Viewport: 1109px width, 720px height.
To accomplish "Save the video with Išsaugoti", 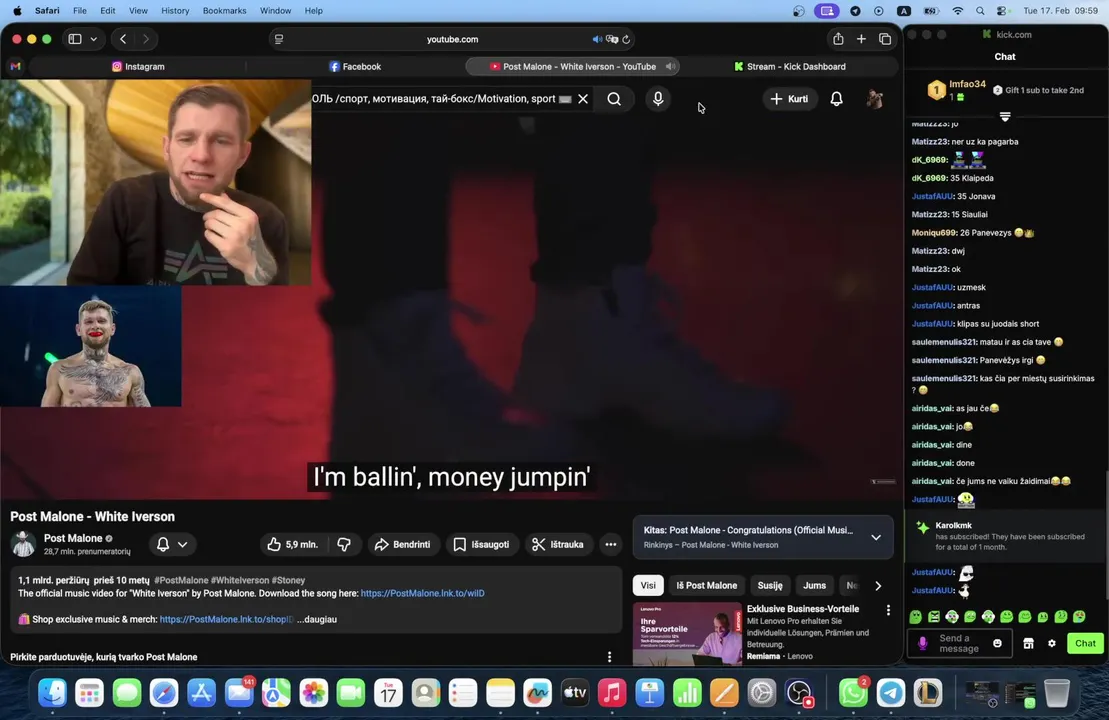I will [x=481, y=545].
